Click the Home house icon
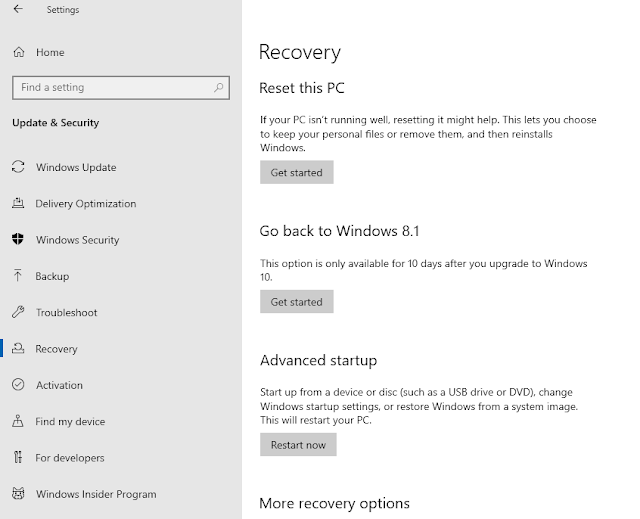Image resolution: width=640 pixels, height=519 pixels. [19, 52]
